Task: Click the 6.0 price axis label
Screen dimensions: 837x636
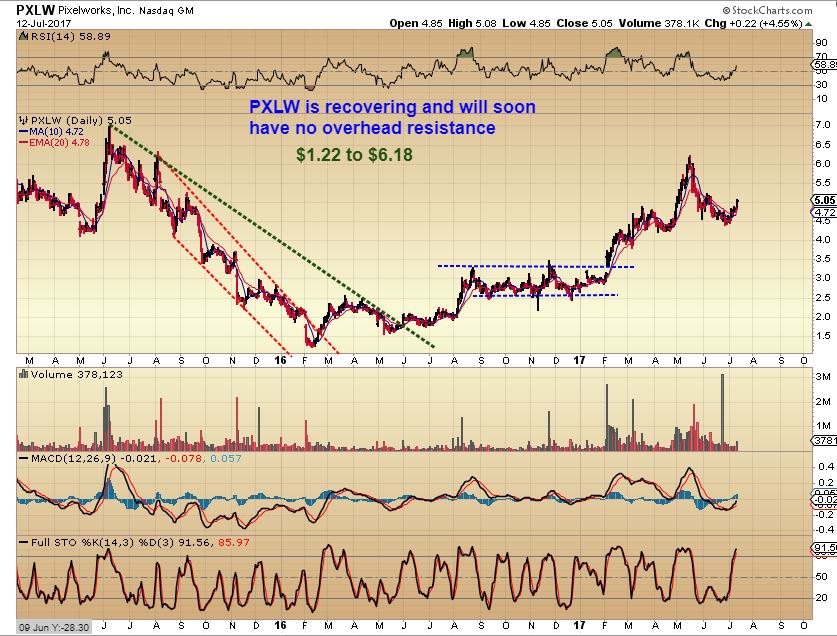Action: pyautogui.click(x=823, y=164)
